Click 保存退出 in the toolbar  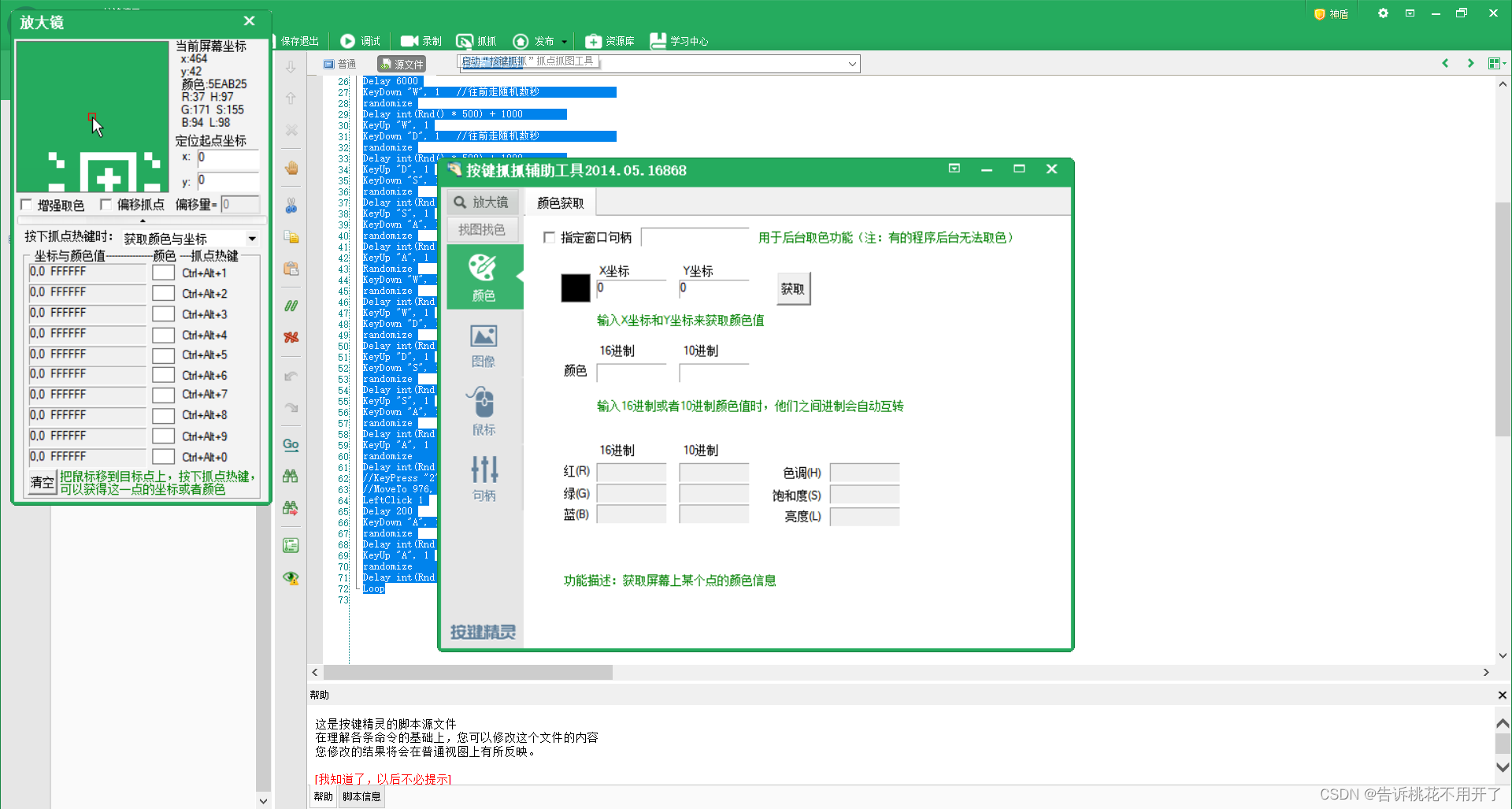(300, 41)
